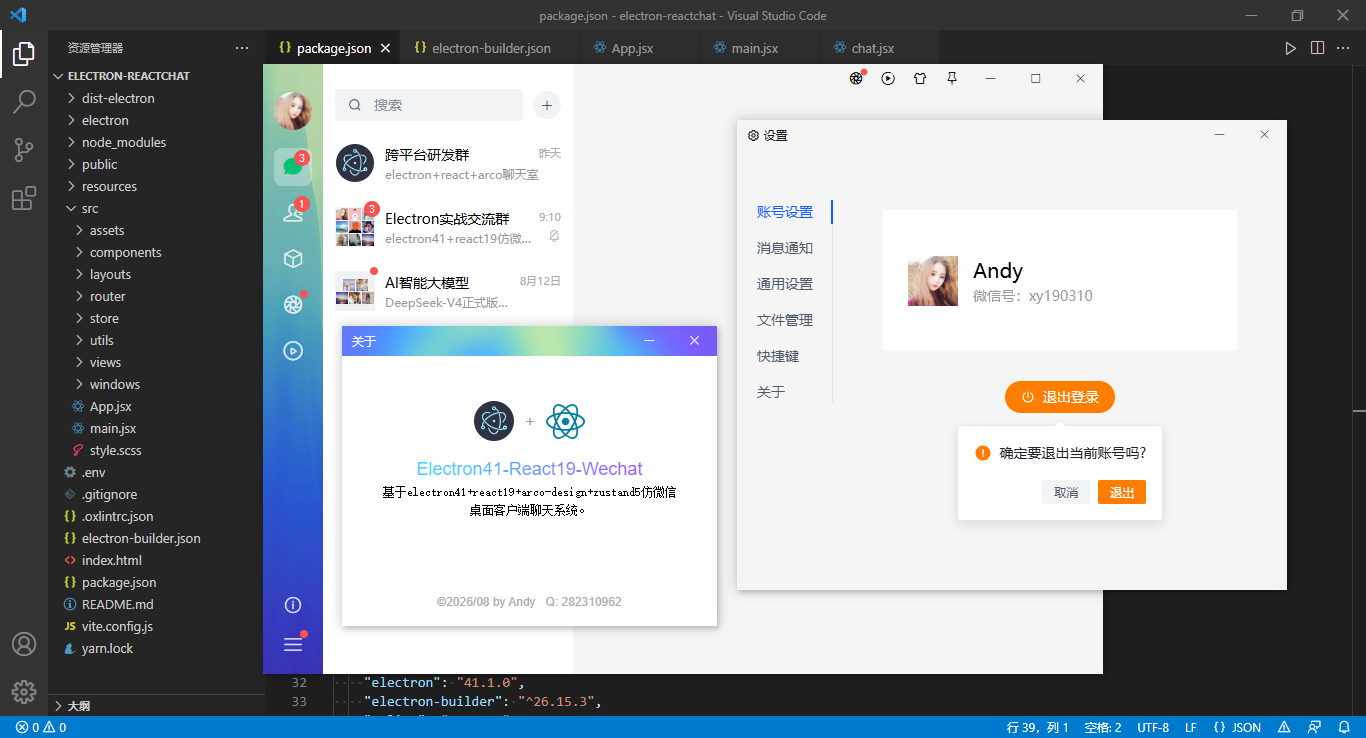The width and height of the screenshot is (1366, 738).
Task: Open the video play icon in the chat sidebar
Action: [x=293, y=350]
